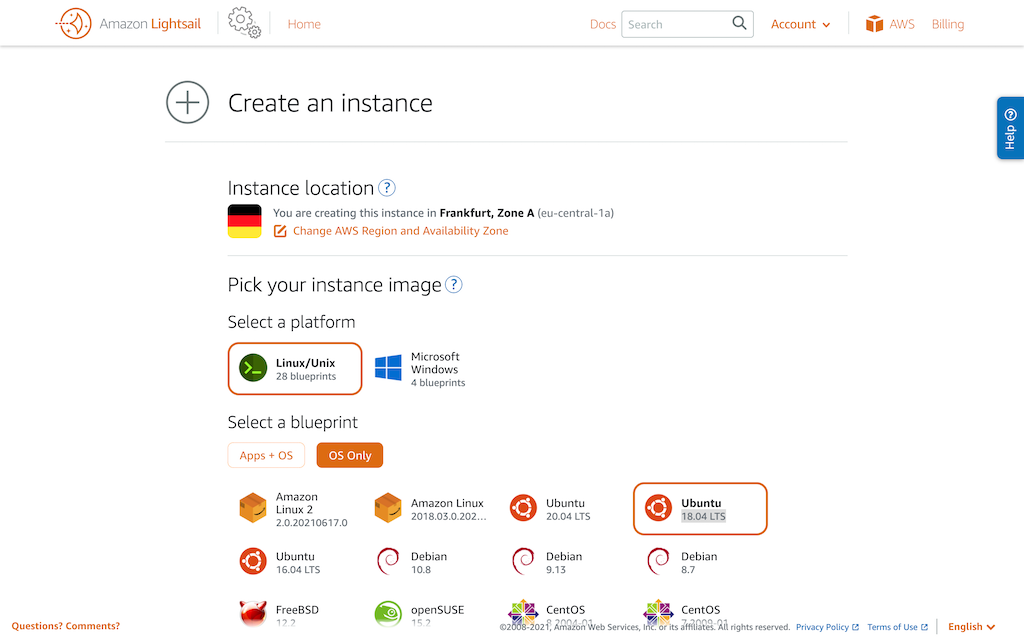Select the Ubuntu 20.04 LTS blueprint icon
The height and width of the screenshot is (640, 1024).
pos(523,508)
